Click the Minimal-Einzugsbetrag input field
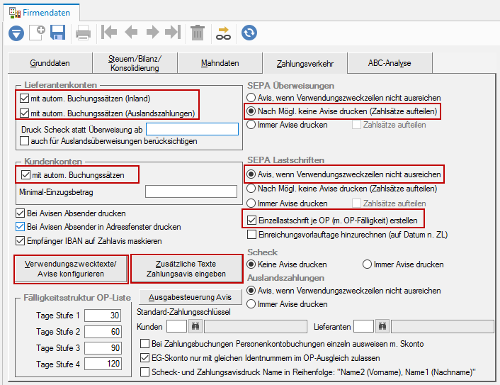500x385 pixels. (191, 192)
